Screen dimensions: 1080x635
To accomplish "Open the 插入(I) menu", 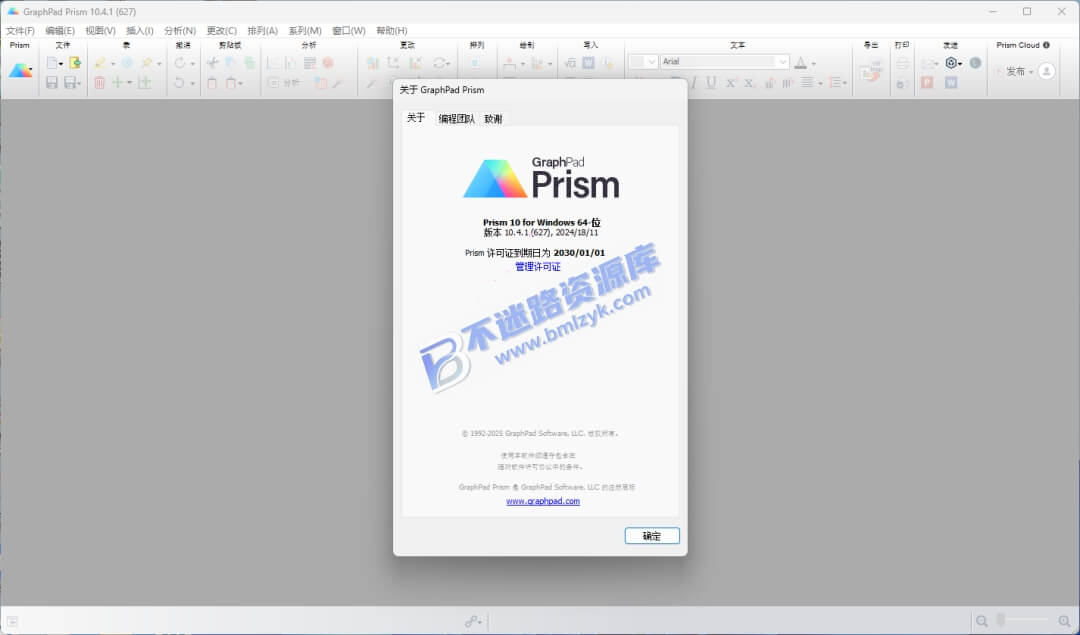I will pyautogui.click(x=140, y=30).
